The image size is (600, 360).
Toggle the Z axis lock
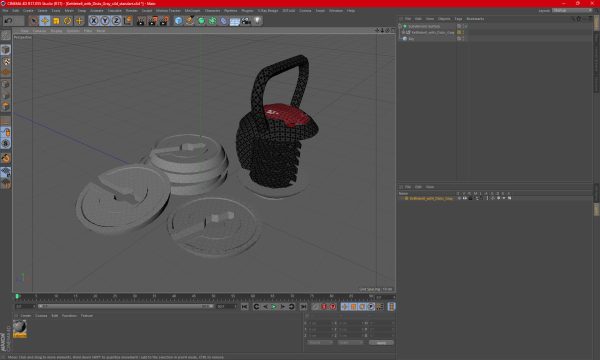point(116,21)
